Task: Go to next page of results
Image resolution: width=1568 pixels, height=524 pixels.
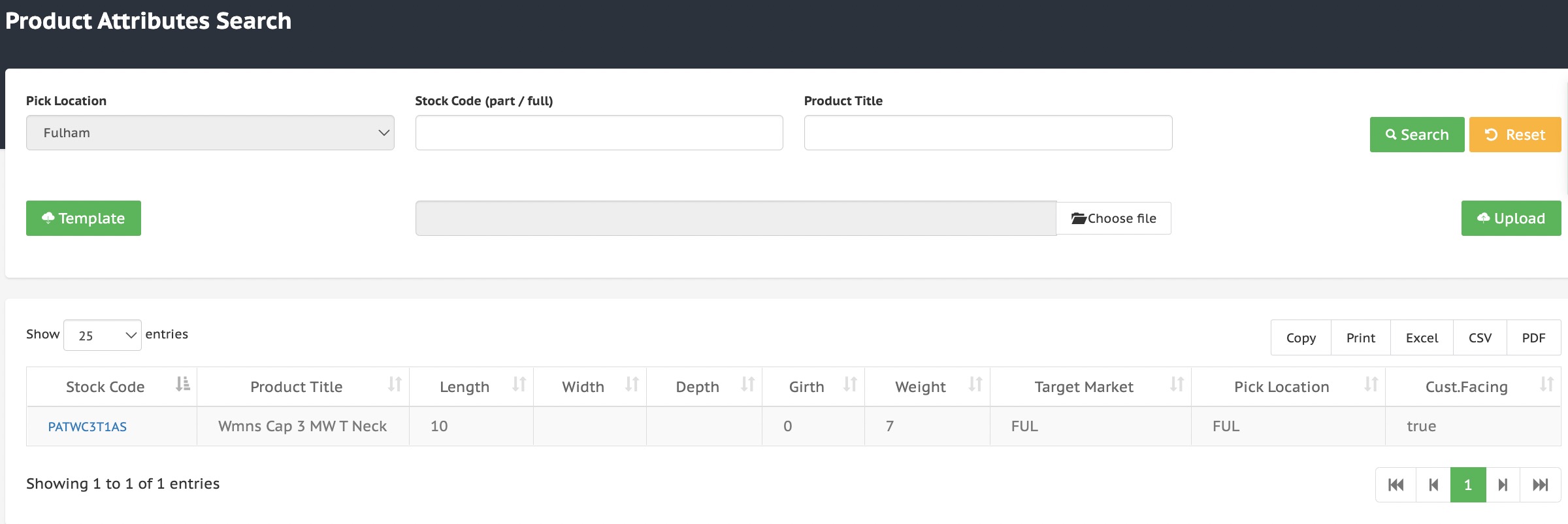Action: pos(1503,485)
